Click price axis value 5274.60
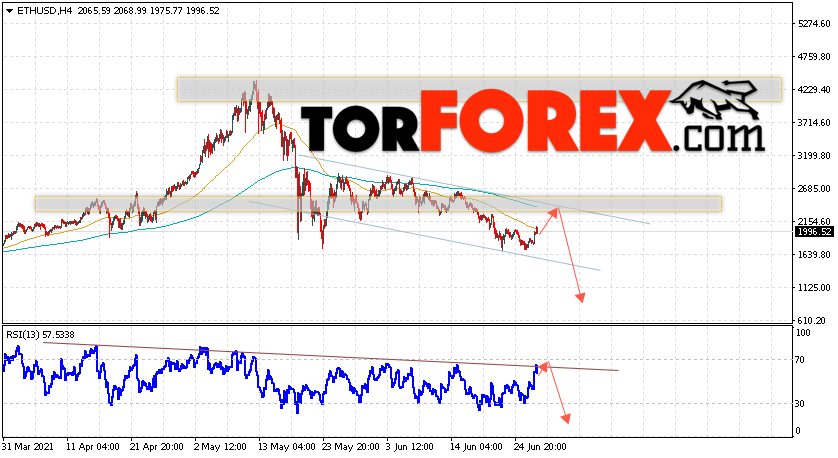The width and height of the screenshot is (838, 458). [x=814, y=24]
